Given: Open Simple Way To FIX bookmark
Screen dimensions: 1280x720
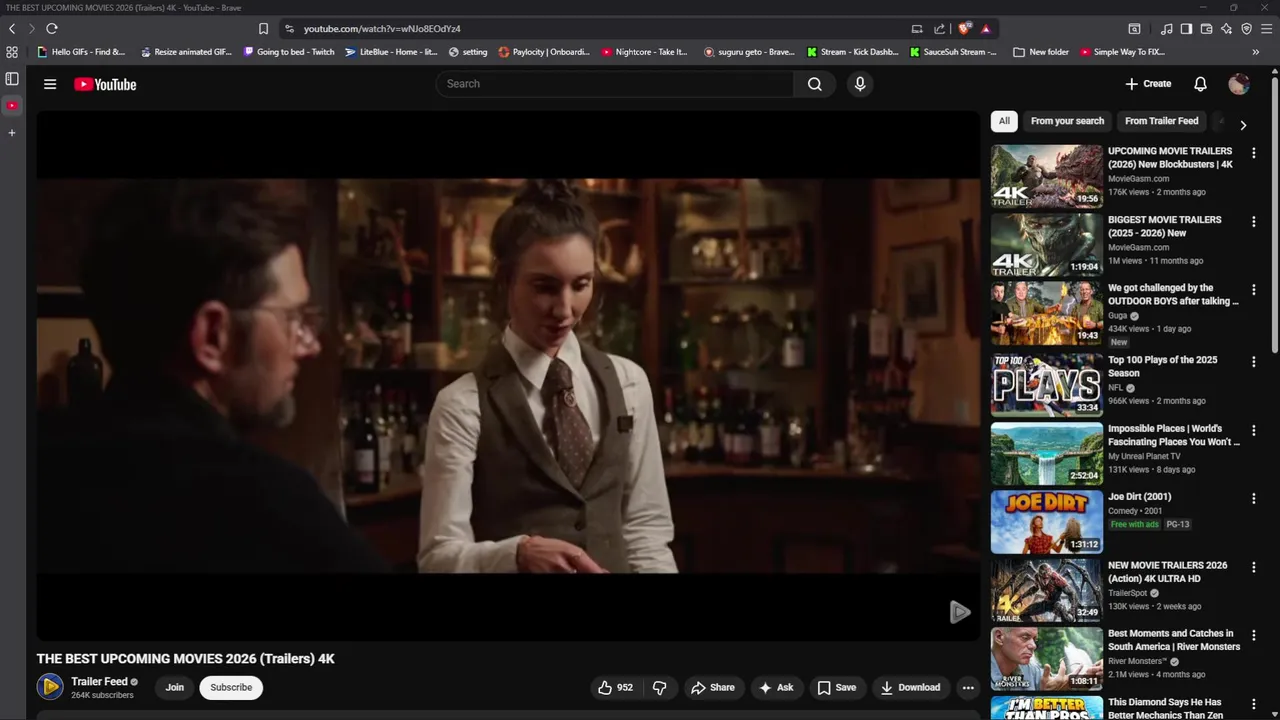Looking at the screenshot, I should coord(1122,52).
